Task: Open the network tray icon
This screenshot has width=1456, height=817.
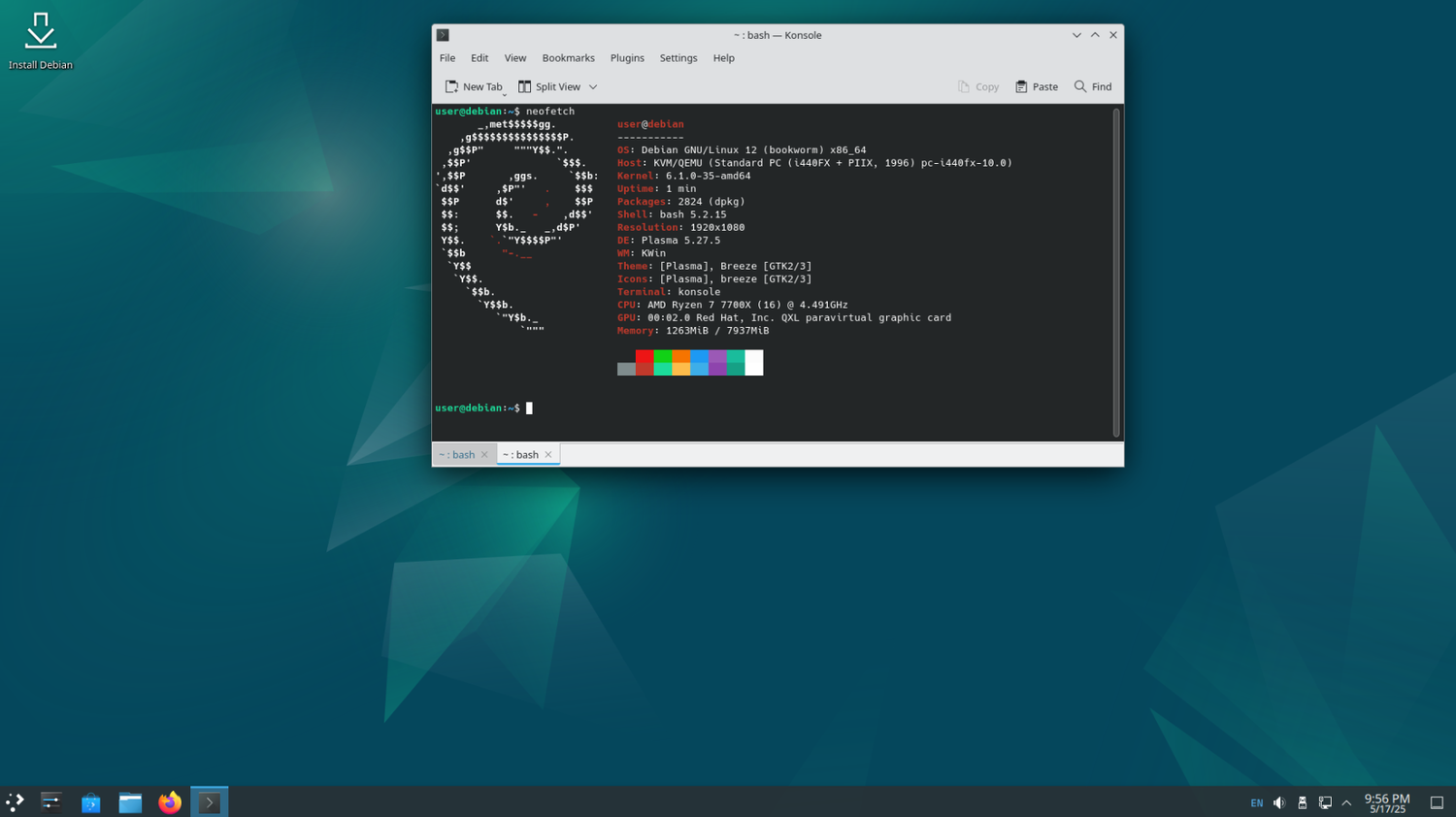Action: pos(1325,803)
